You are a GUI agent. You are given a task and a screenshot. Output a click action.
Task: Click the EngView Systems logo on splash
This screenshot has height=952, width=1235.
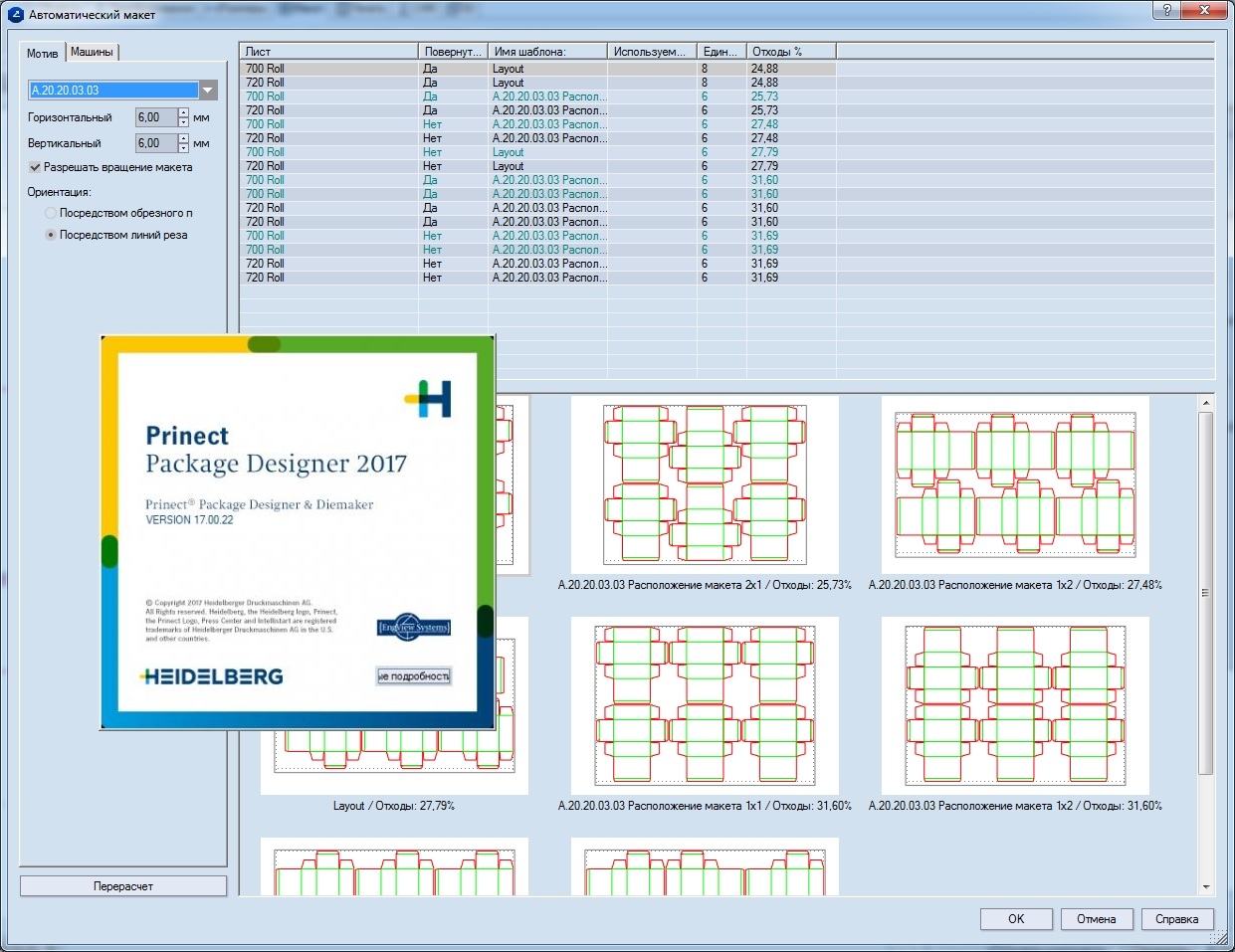(x=414, y=627)
